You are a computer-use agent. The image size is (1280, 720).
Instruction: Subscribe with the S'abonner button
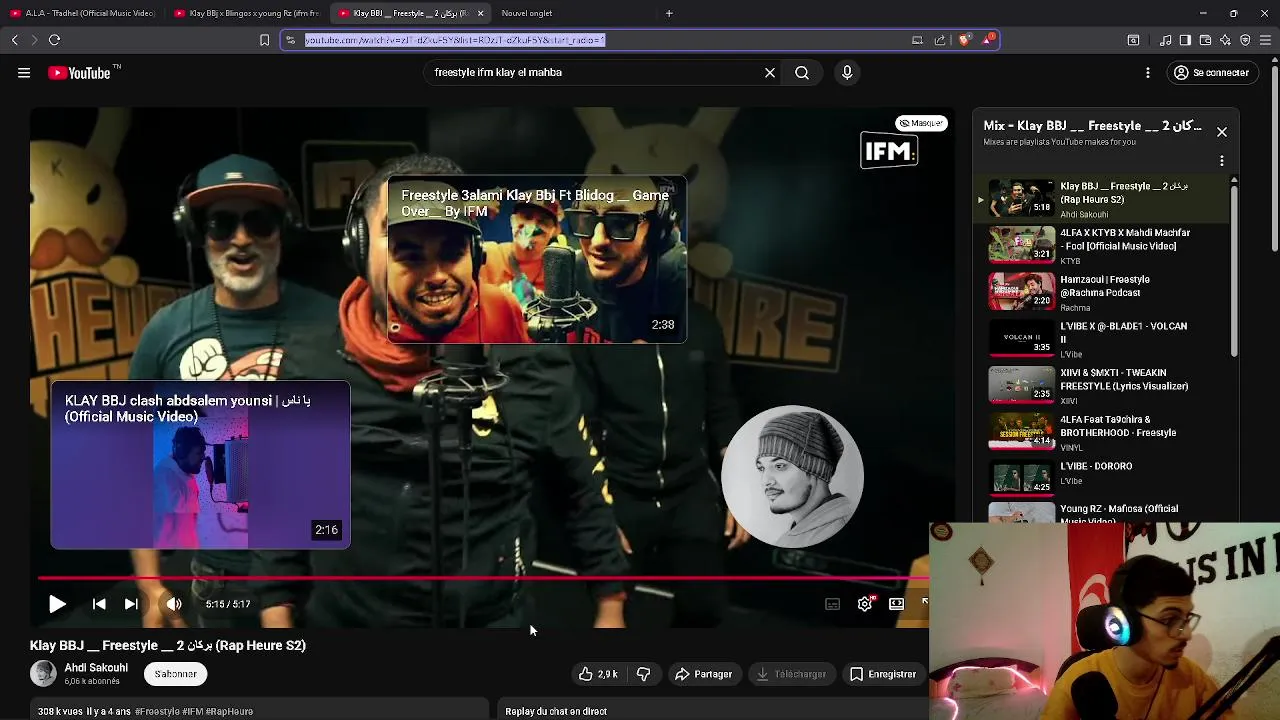[175, 674]
